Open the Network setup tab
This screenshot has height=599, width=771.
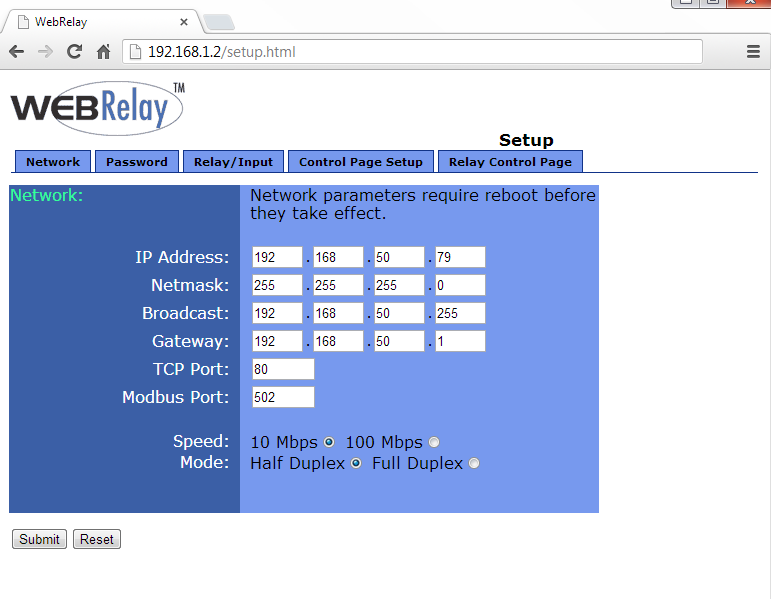click(x=53, y=162)
